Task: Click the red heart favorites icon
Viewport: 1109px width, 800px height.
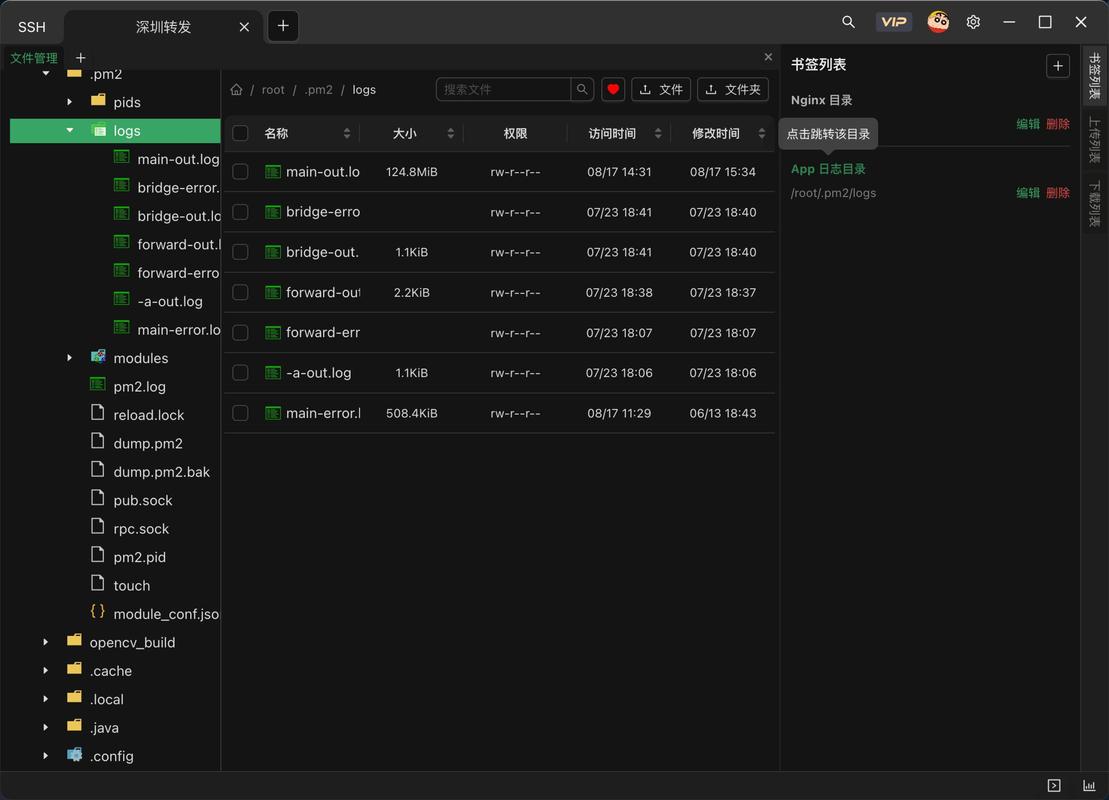Action: click(613, 89)
